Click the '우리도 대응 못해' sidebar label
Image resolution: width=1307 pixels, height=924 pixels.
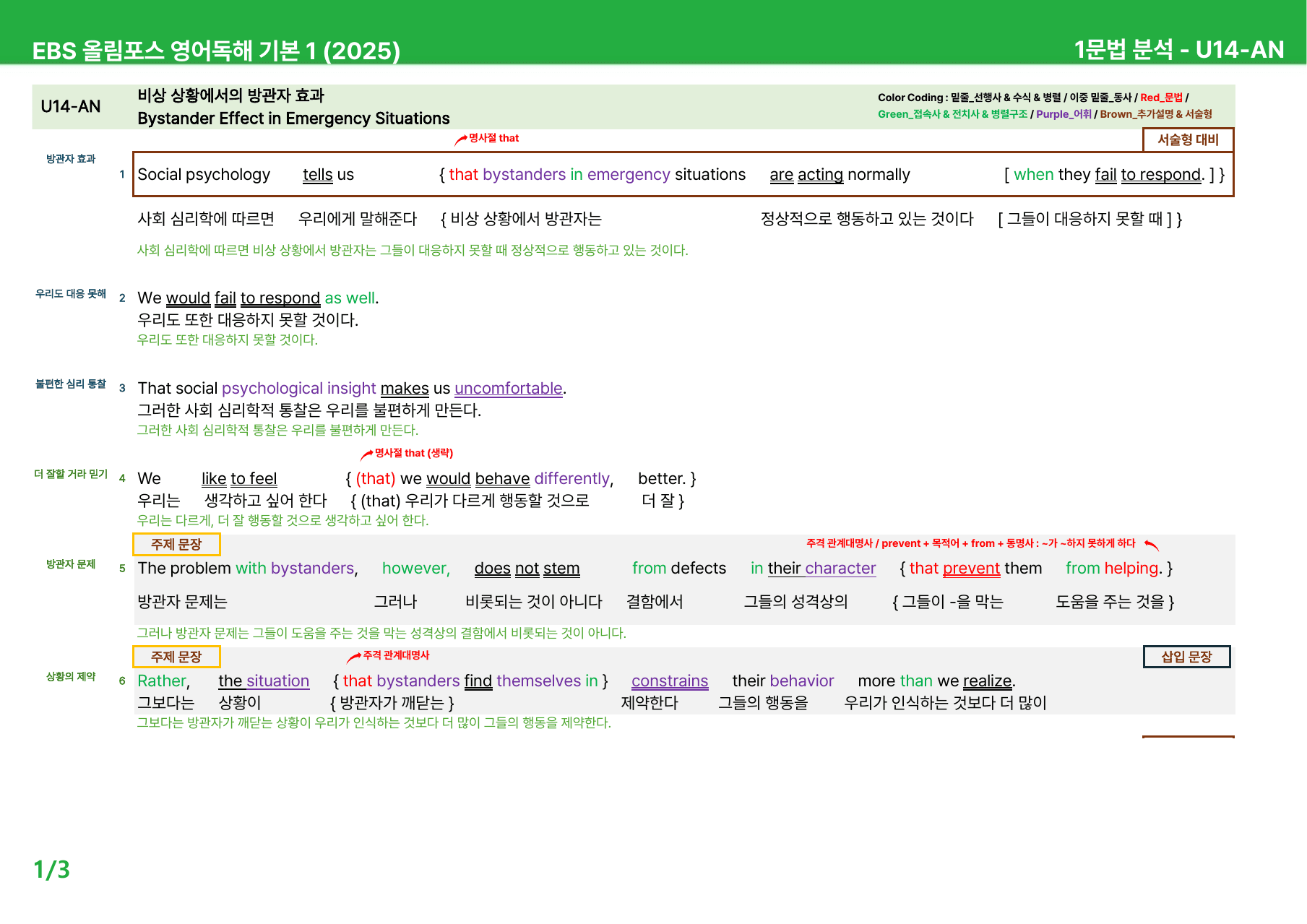pyautogui.click(x=71, y=294)
